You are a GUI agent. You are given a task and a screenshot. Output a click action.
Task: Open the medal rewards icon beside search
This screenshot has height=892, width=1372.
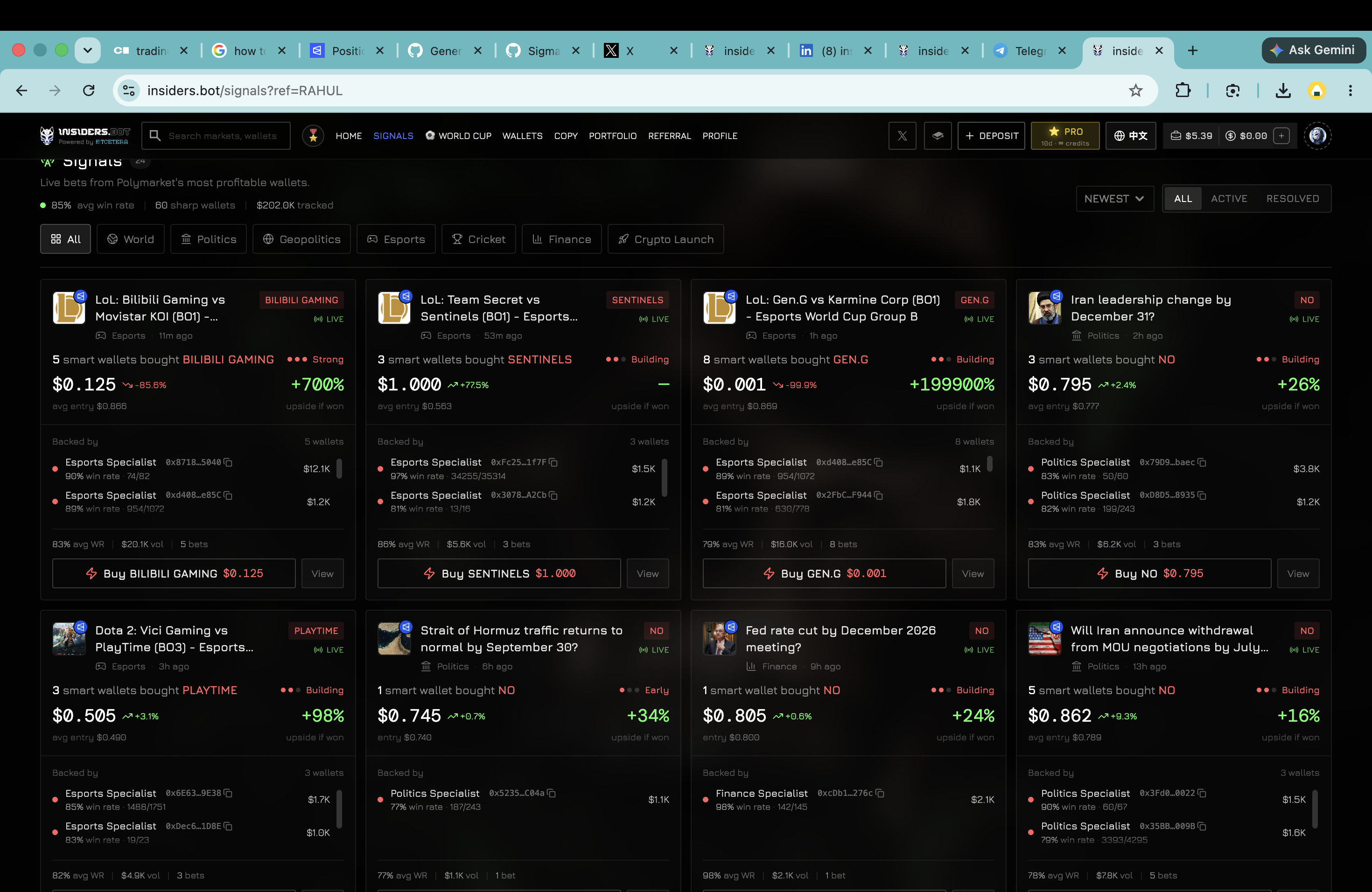point(313,136)
